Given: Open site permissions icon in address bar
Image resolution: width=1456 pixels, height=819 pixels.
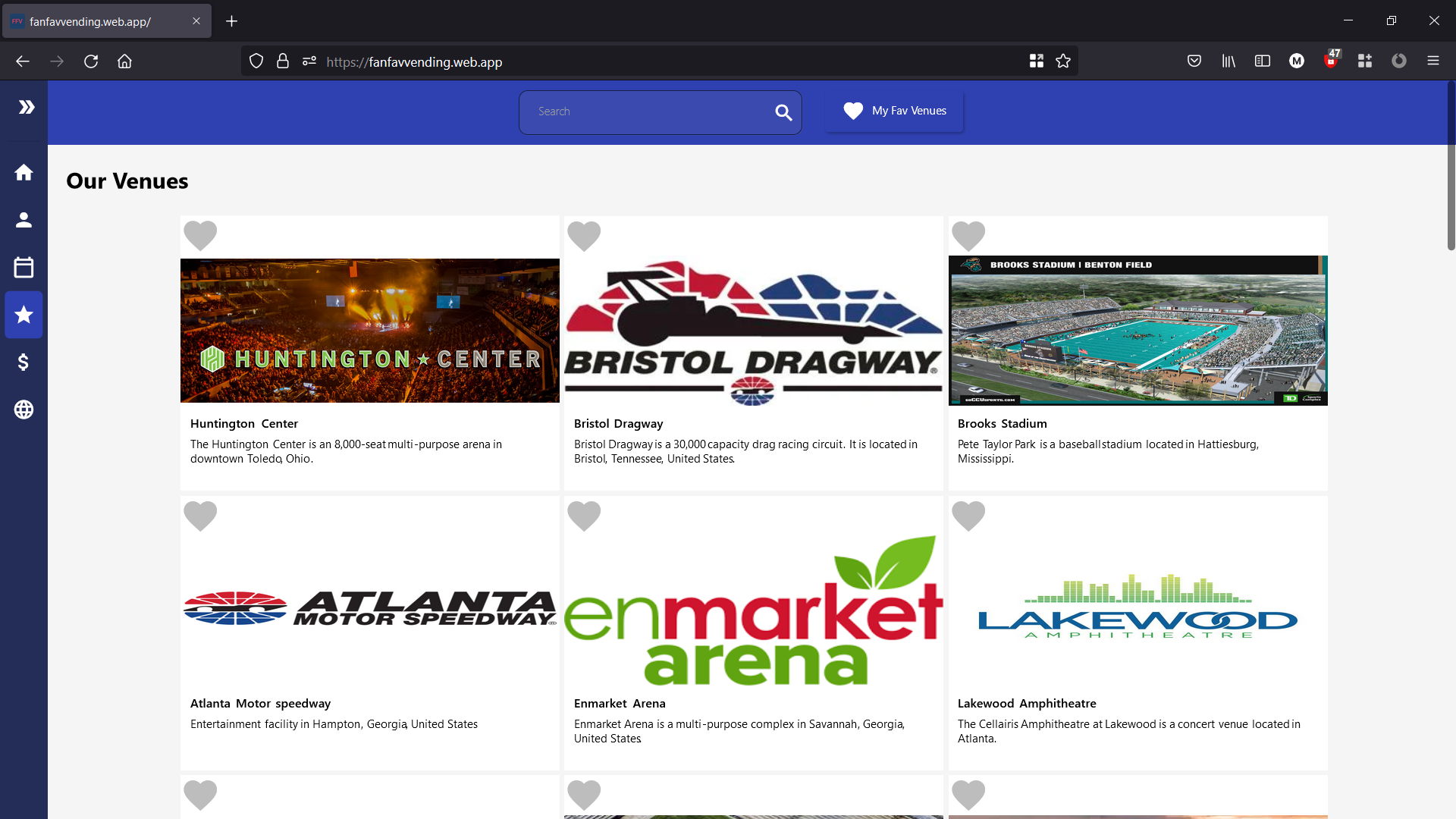Looking at the screenshot, I should 309,61.
